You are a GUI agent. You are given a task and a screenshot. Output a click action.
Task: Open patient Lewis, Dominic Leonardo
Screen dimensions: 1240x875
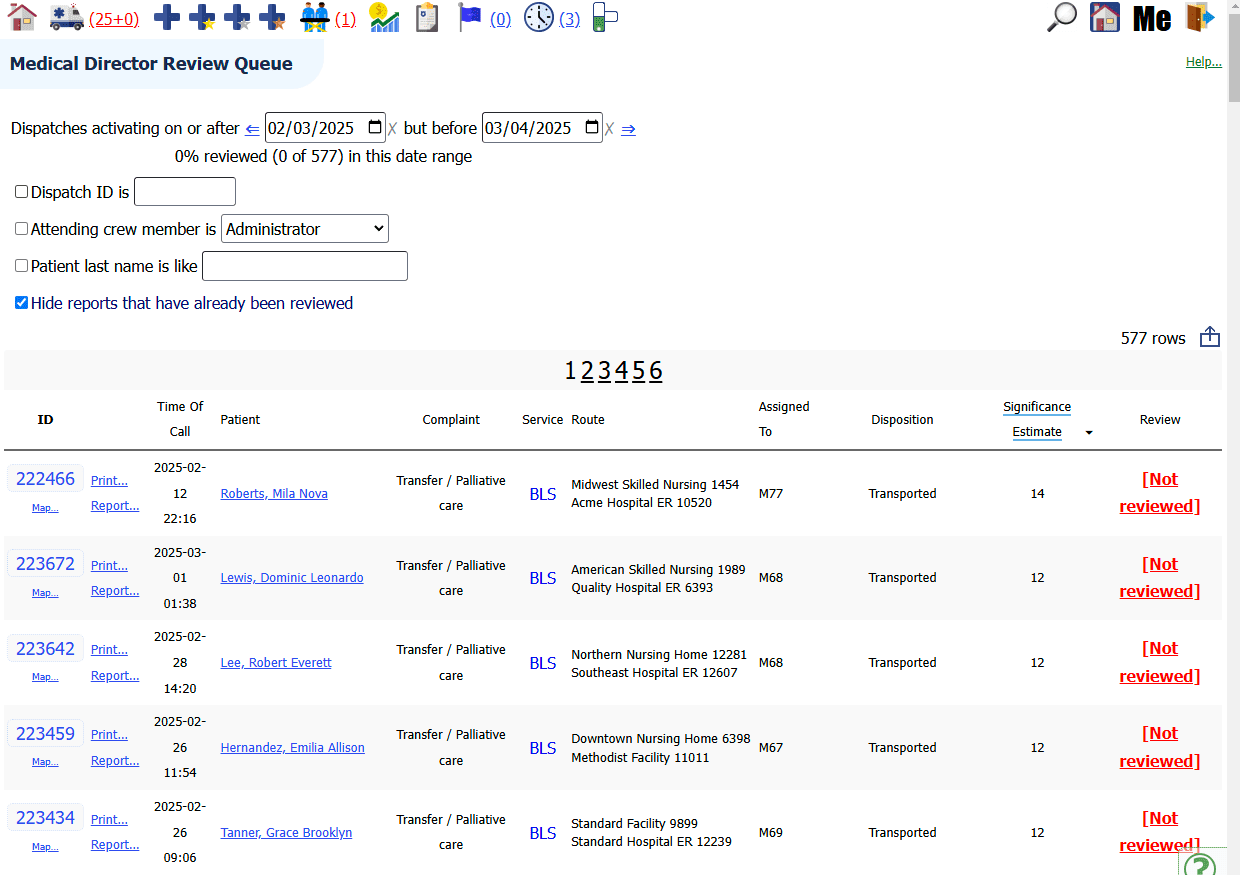click(292, 578)
